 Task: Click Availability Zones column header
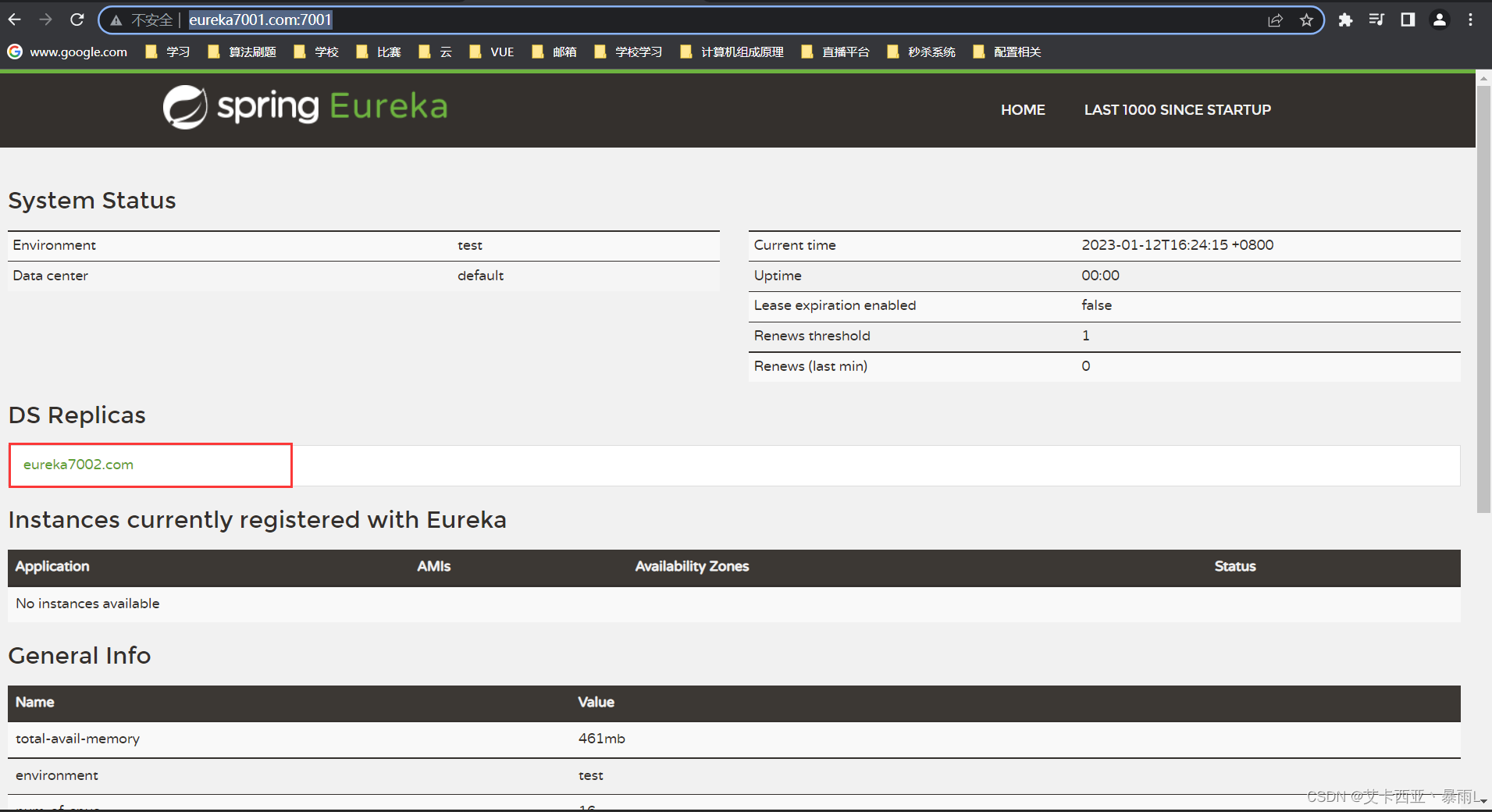coord(692,567)
